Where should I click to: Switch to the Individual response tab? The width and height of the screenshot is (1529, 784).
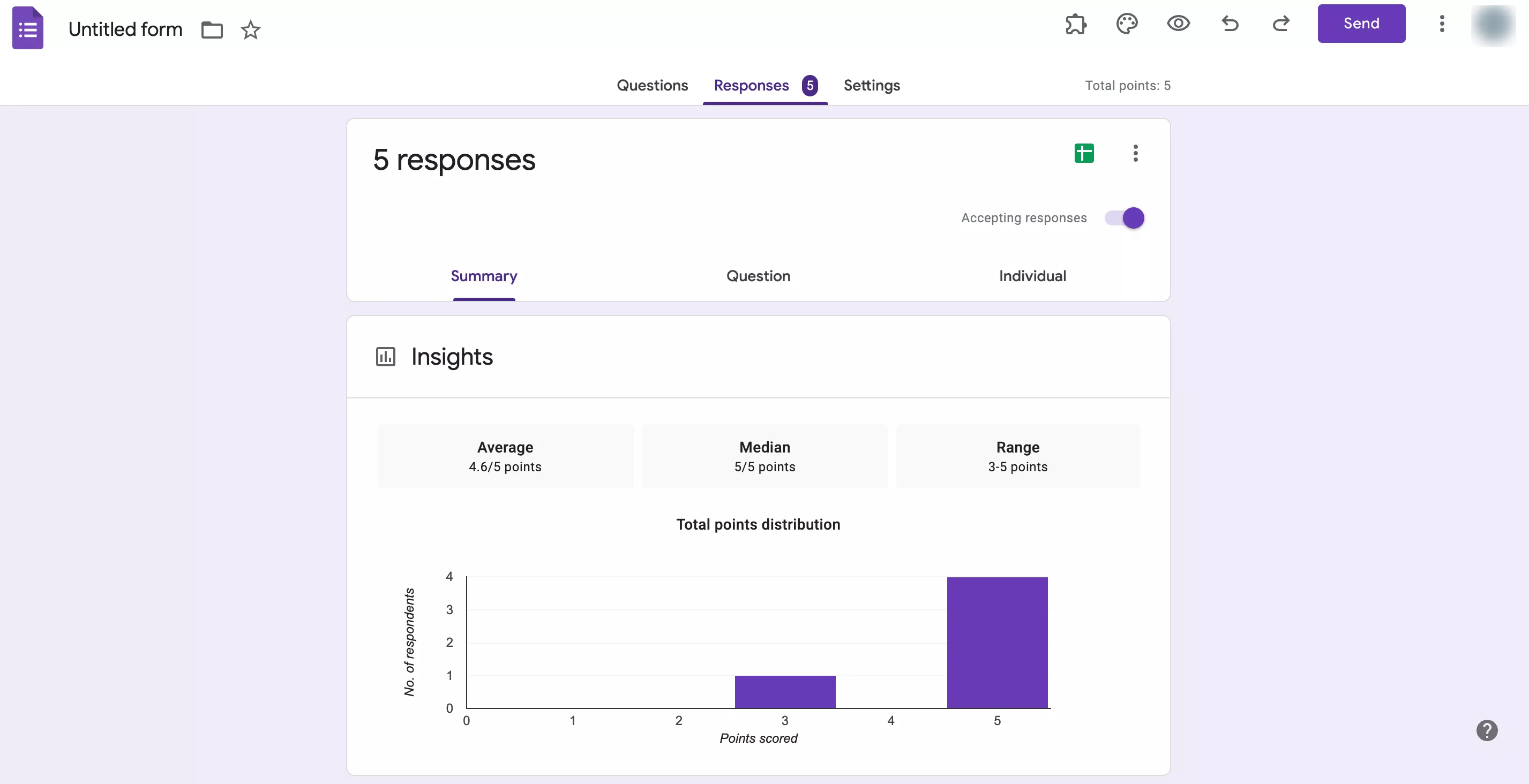pos(1033,276)
